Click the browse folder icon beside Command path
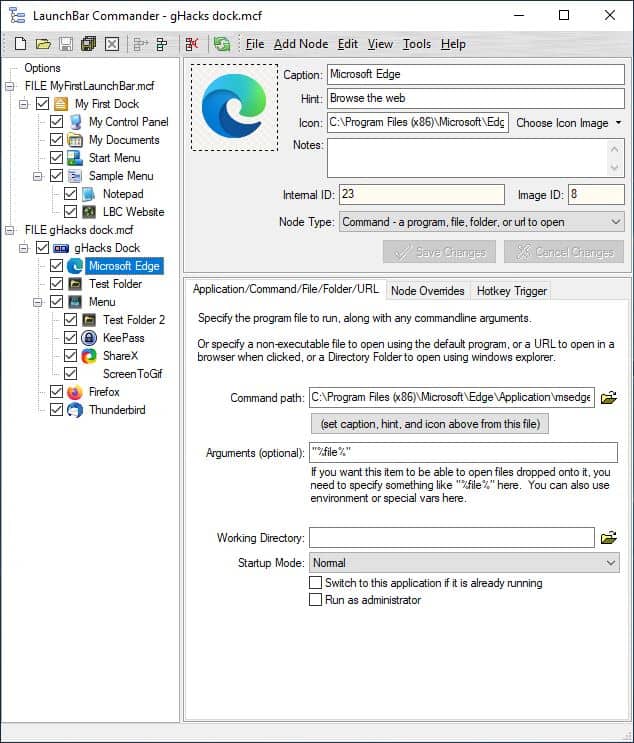The image size is (634, 743). 608,398
